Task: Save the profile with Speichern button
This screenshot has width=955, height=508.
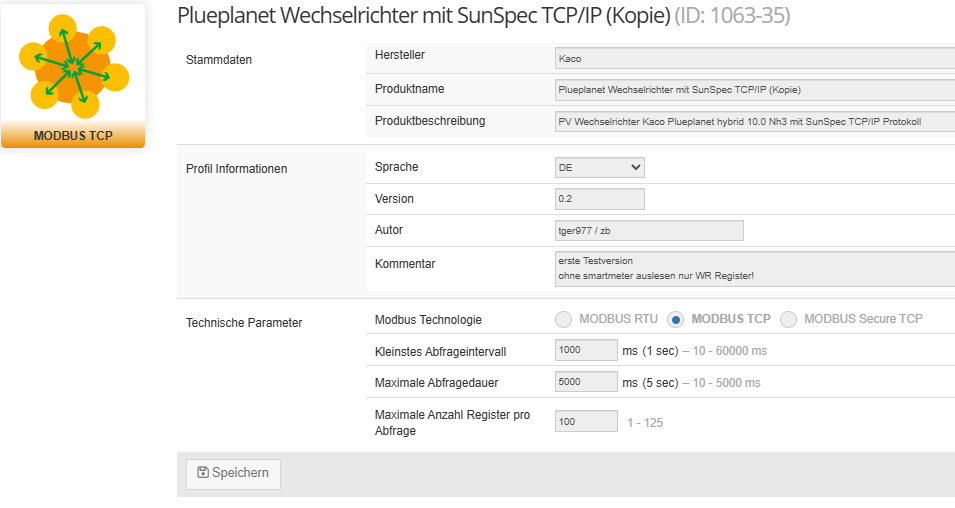Action: click(233, 473)
